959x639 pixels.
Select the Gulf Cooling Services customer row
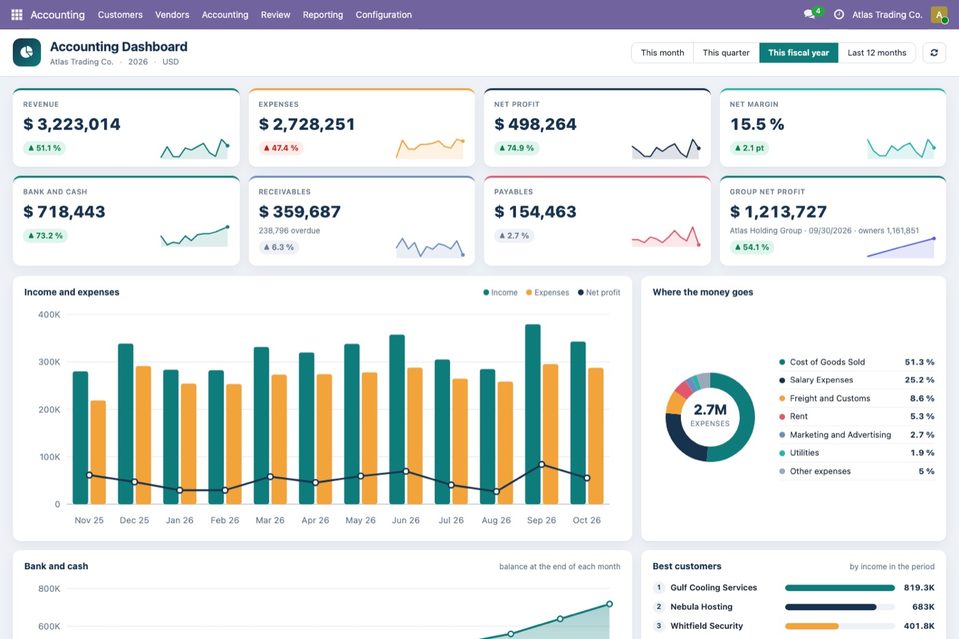(x=793, y=588)
